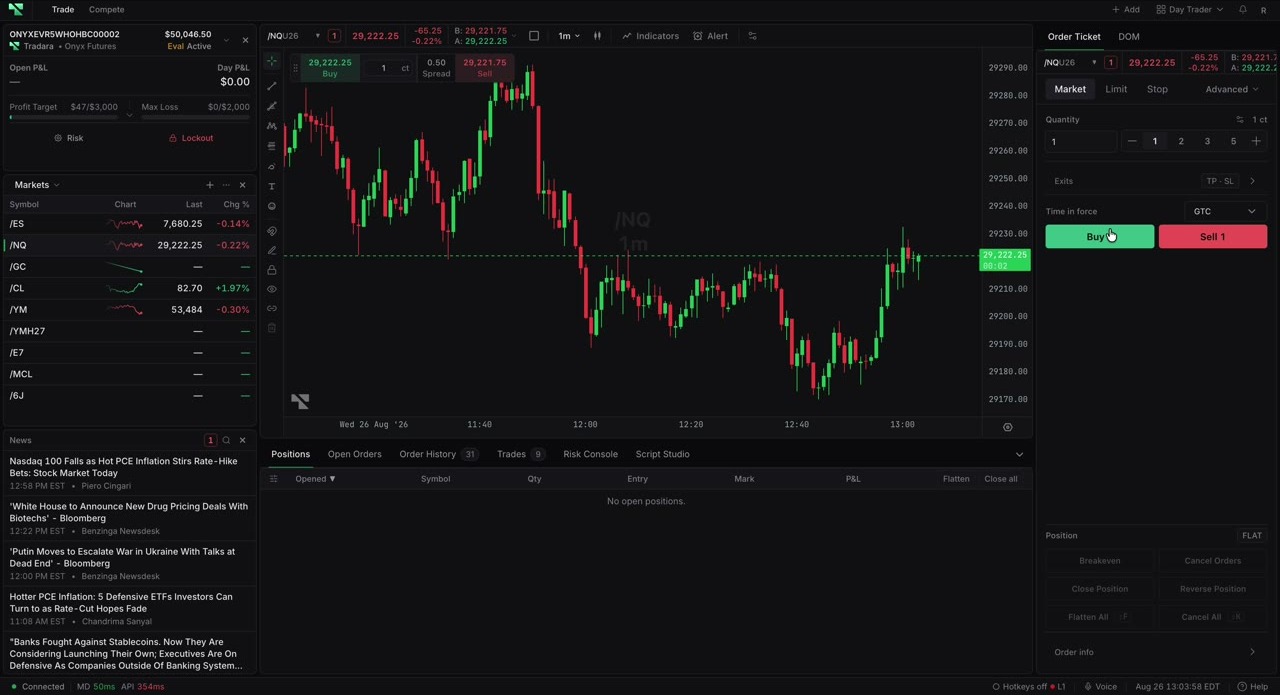The height and width of the screenshot is (695, 1280).
Task: Decrease quantity with the minus button
Action: pos(1132,141)
